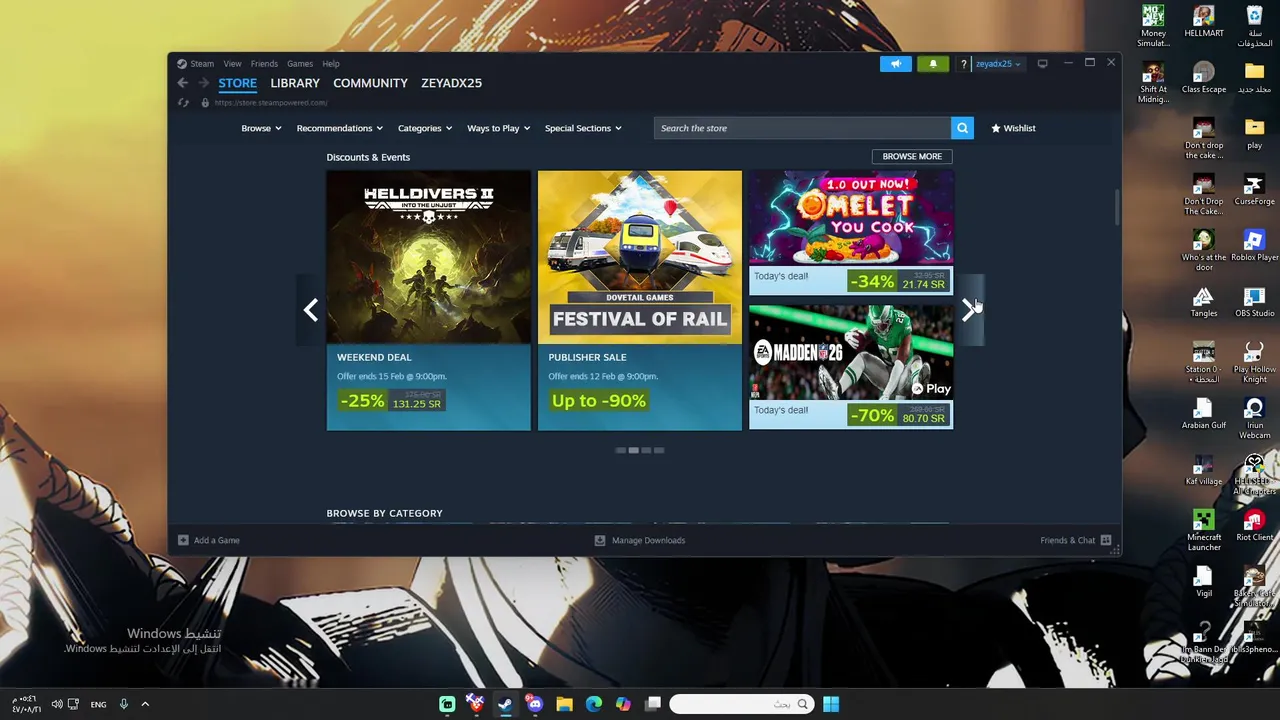This screenshot has width=1280, height=720.
Task: Select the Vigil desktop file icon
Action: [x=1204, y=582]
